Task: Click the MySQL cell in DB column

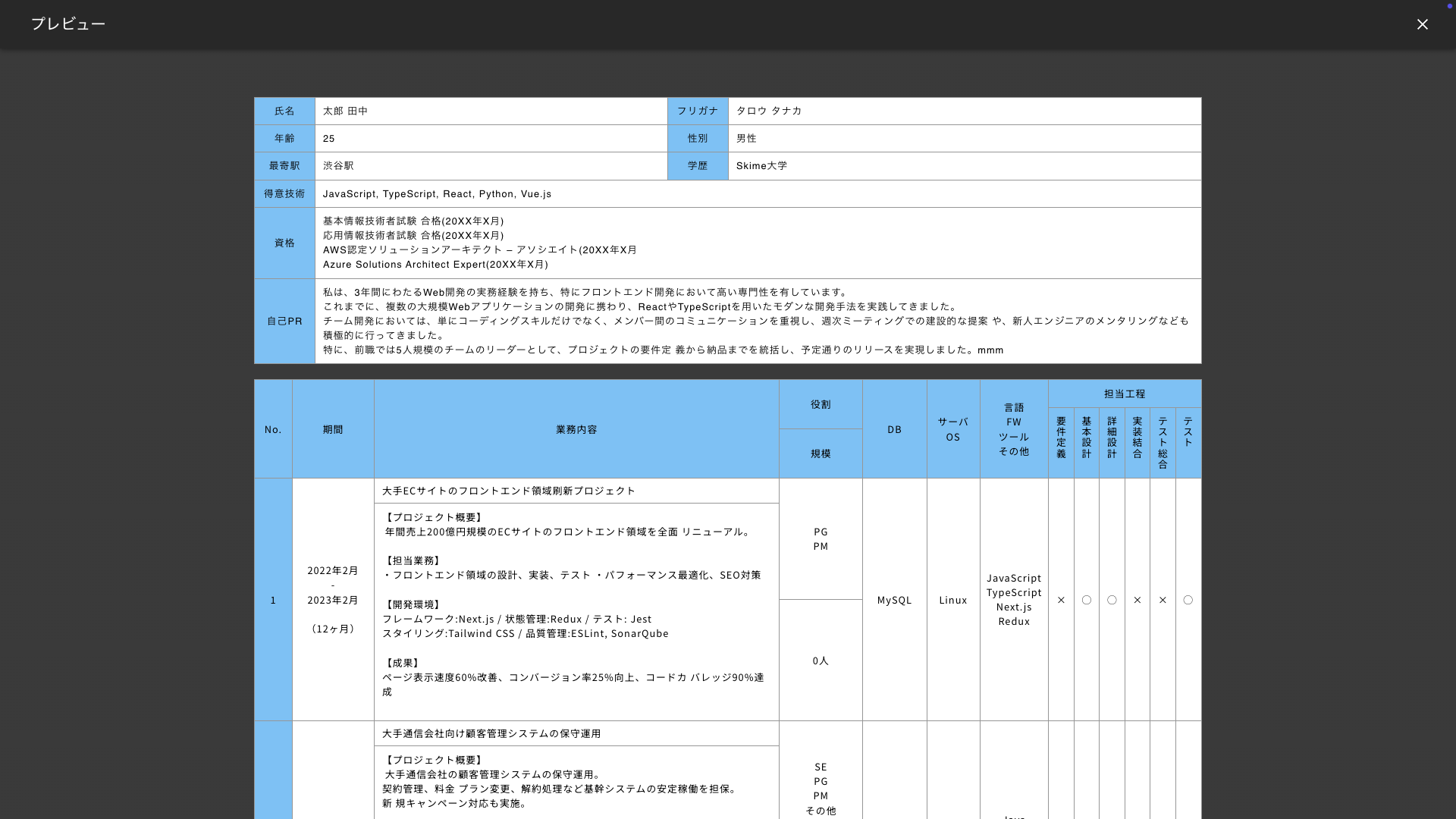Action: click(894, 600)
